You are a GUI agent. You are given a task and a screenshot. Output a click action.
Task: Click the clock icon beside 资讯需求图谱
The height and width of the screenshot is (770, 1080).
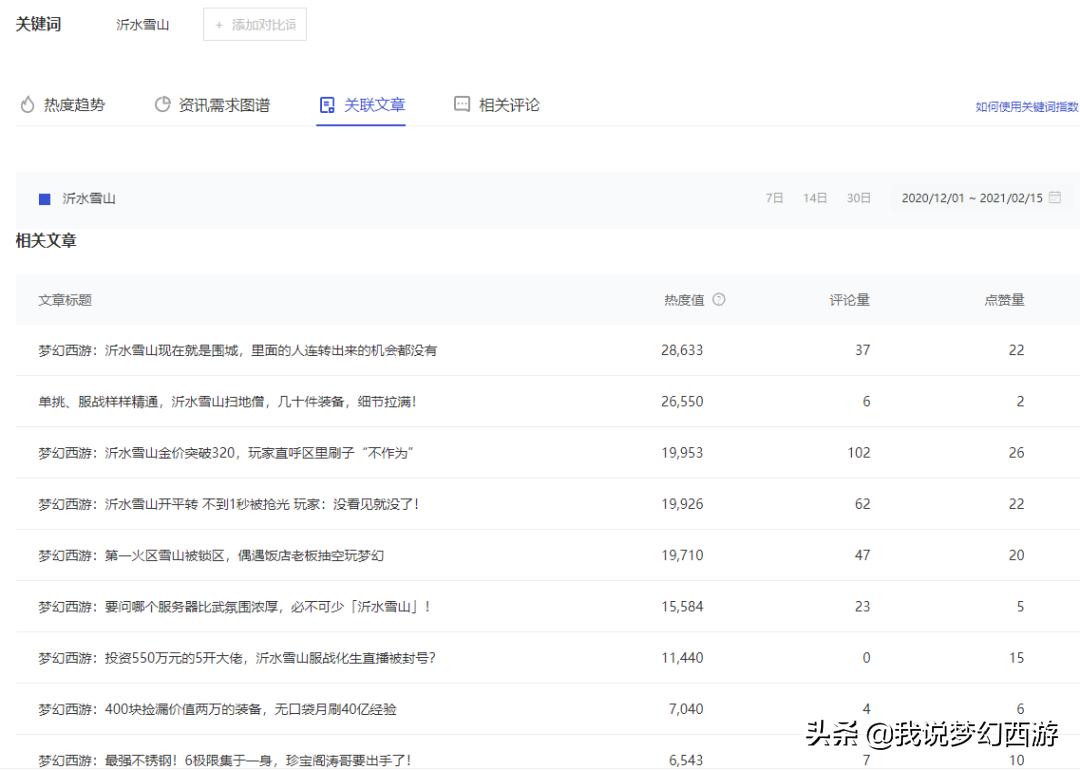tap(161, 103)
